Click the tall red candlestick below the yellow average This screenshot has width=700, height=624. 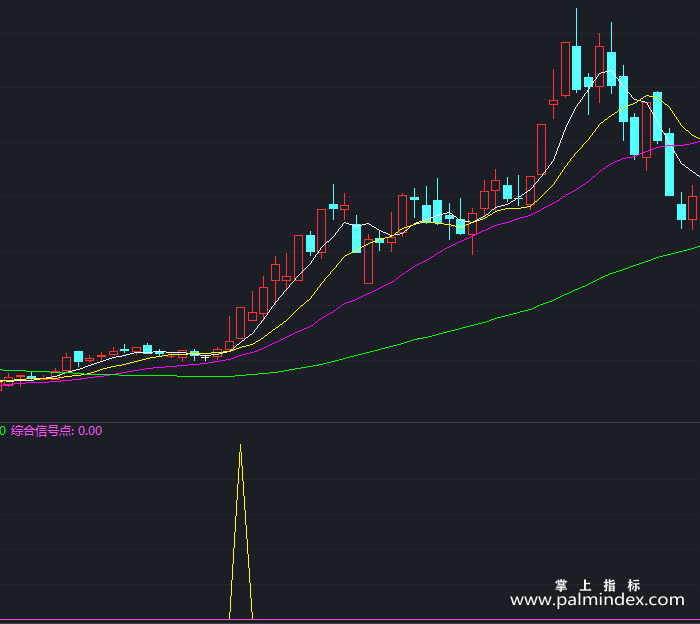tap(368, 261)
